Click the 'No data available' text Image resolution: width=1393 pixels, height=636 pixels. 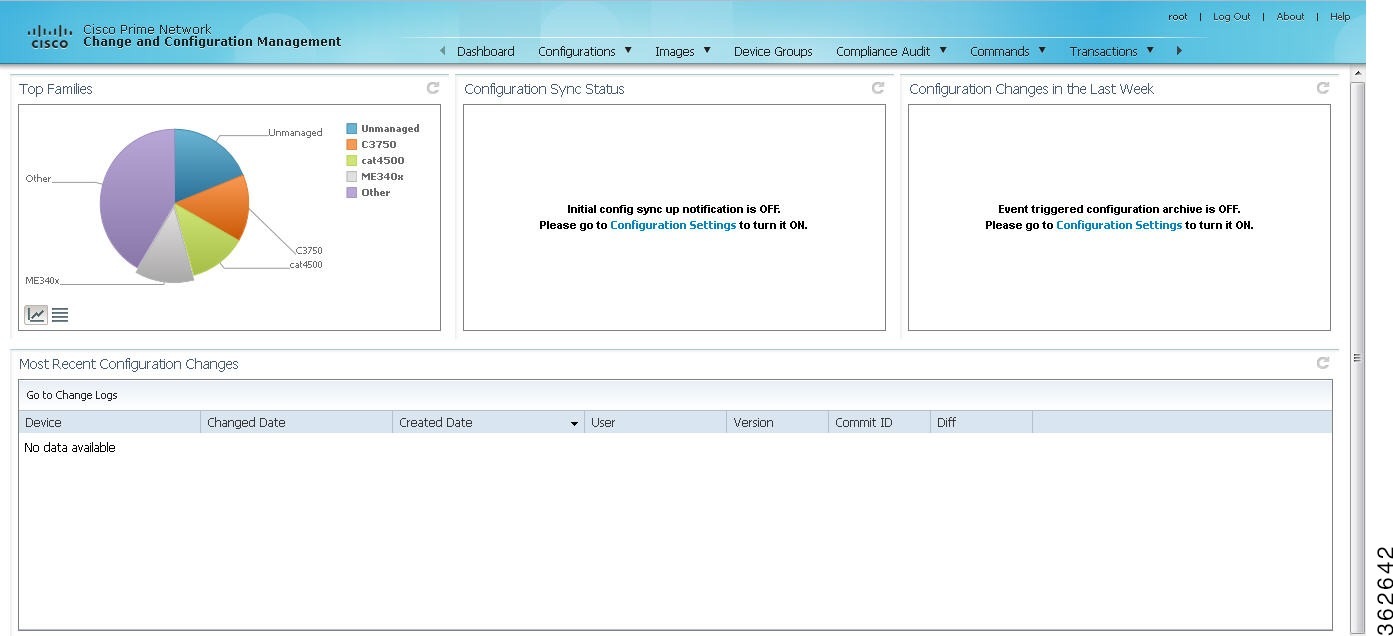click(70, 448)
